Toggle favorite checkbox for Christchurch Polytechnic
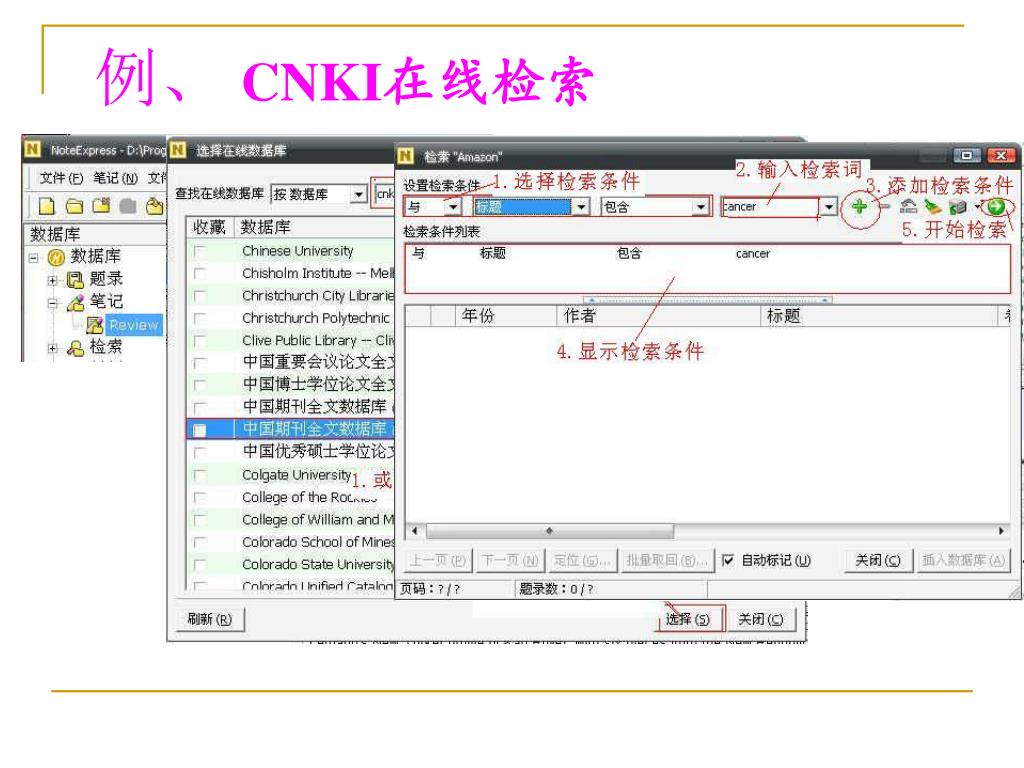The image size is (1024, 768). click(x=199, y=318)
